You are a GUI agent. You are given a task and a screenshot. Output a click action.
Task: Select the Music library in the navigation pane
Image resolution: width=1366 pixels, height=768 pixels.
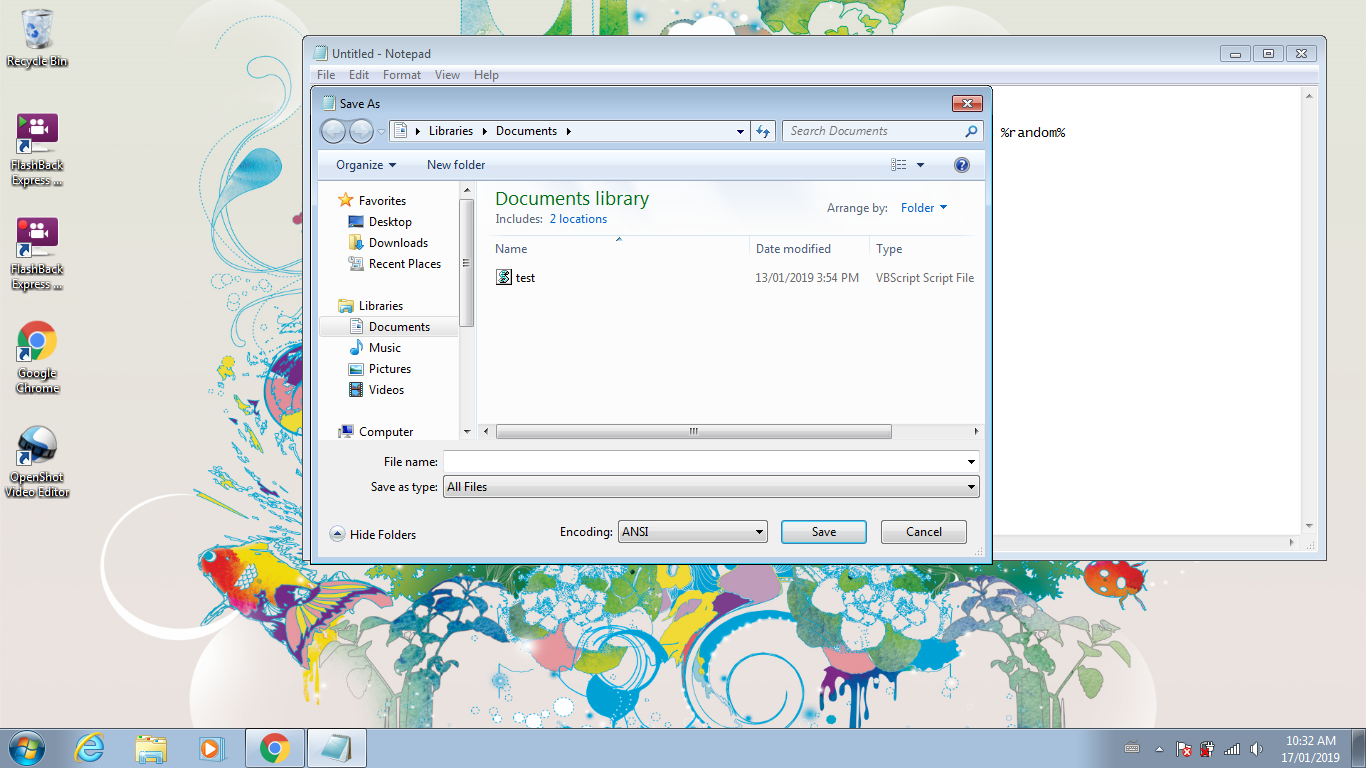[384, 347]
